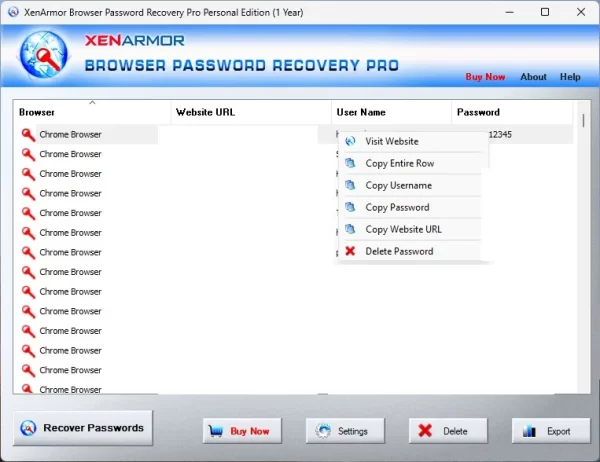The width and height of the screenshot is (600, 462).
Task: Click the app icon in the title bar
Action: pos(13,12)
